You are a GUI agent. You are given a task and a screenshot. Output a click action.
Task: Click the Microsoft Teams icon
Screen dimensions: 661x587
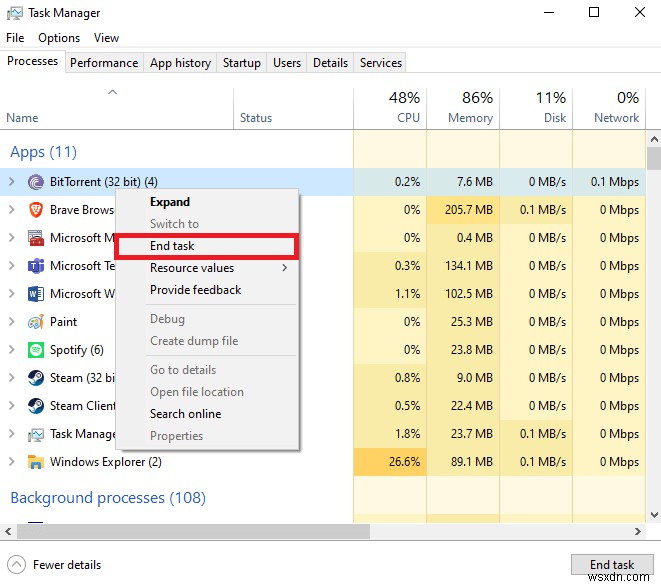tap(36, 266)
